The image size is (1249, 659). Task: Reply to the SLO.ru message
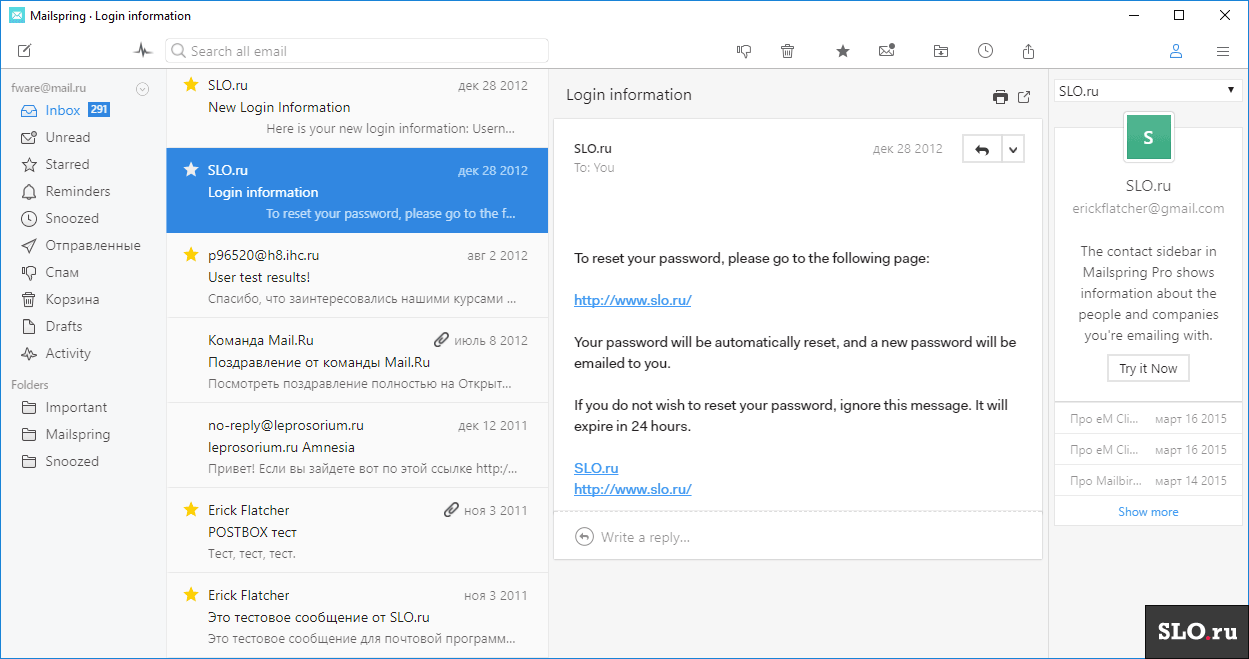point(982,149)
